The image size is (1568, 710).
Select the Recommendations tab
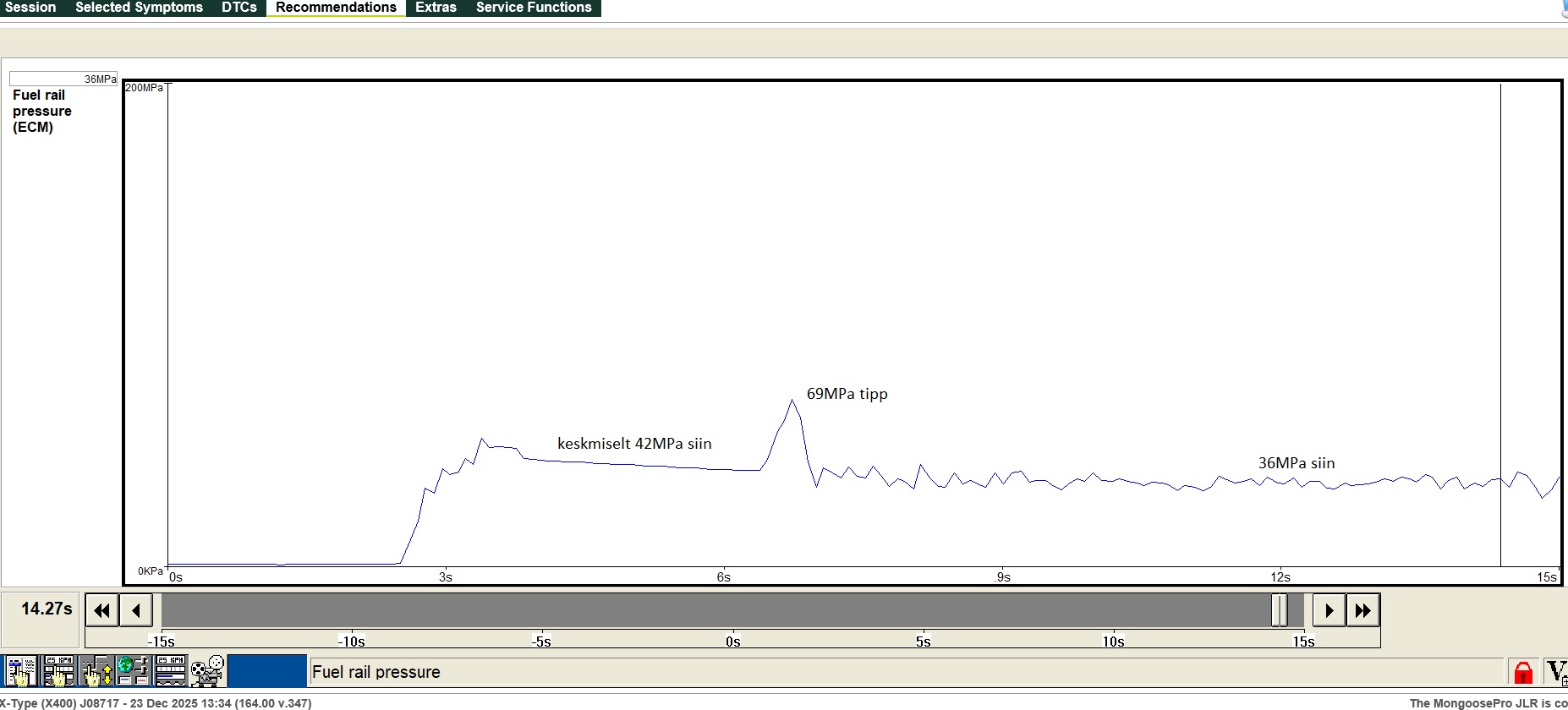pyautogui.click(x=336, y=8)
